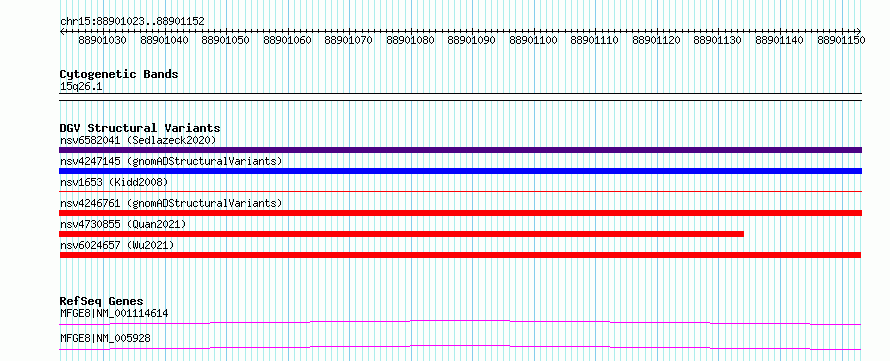Image resolution: width=890 pixels, height=361 pixels.
Task: Click the 15q26.1 cytogenetic band bar
Action: [460, 97]
